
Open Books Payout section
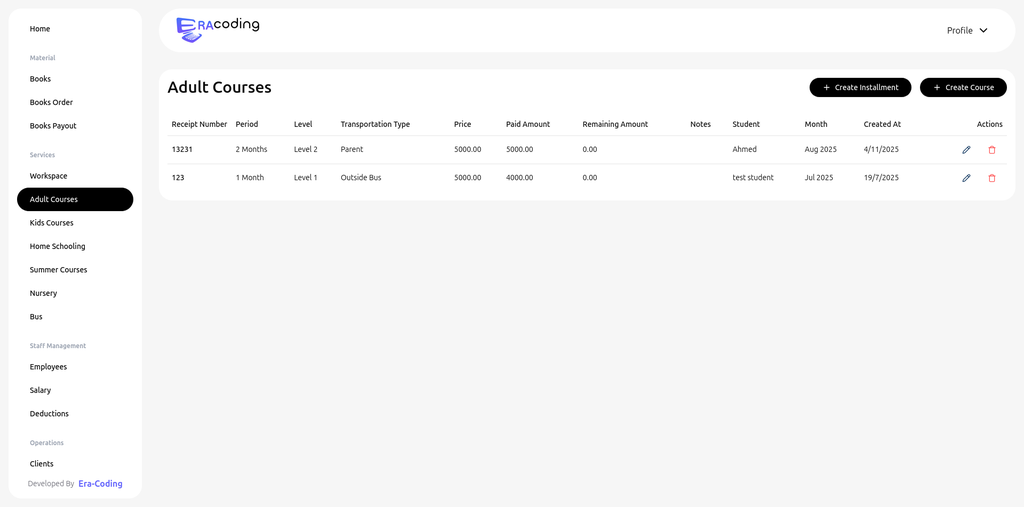click(x=53, y=126)
